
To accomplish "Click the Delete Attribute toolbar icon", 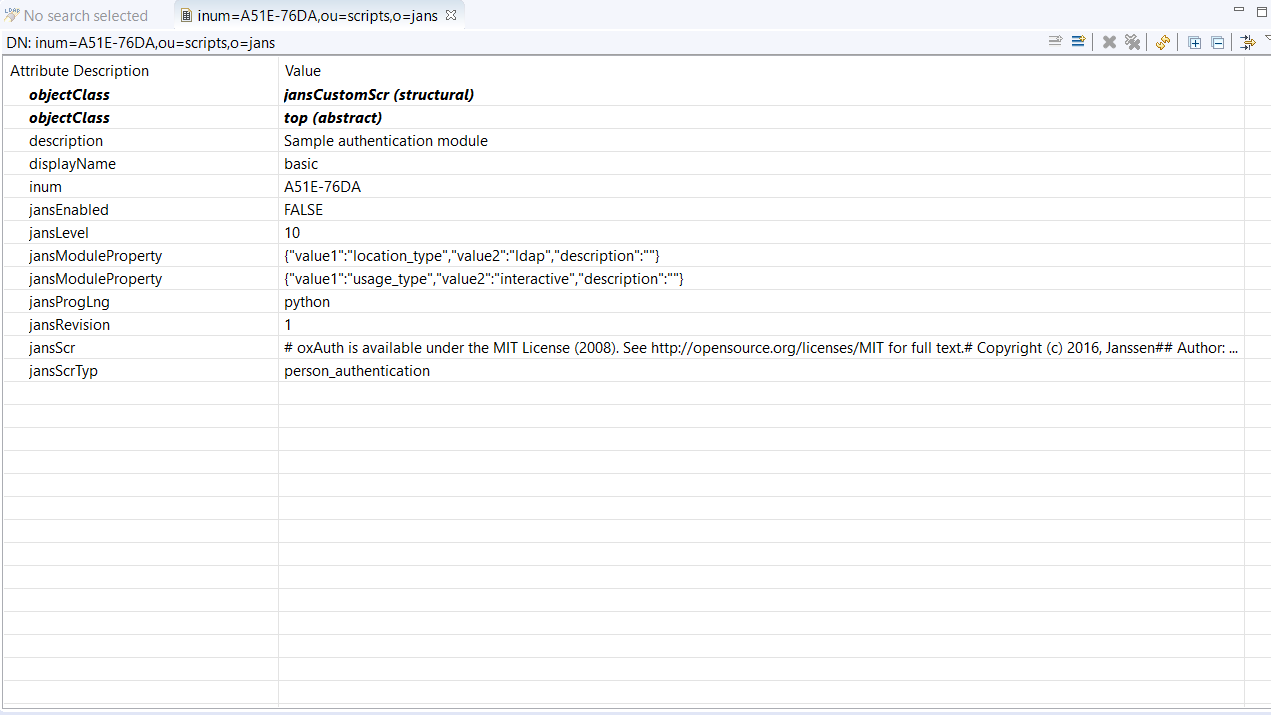I will [1132, 42].
